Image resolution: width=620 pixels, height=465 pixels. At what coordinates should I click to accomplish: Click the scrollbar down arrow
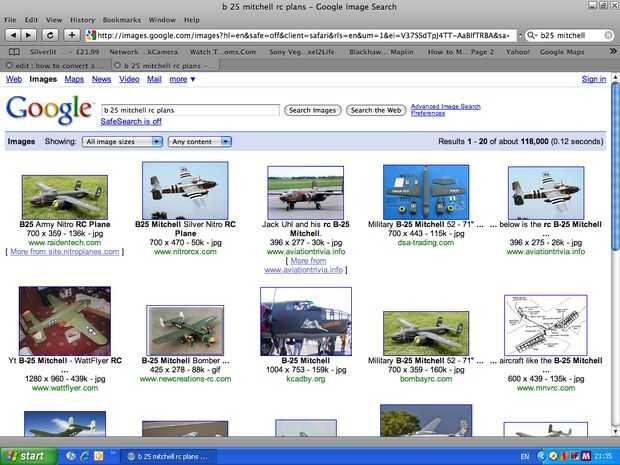click(615, 431)
